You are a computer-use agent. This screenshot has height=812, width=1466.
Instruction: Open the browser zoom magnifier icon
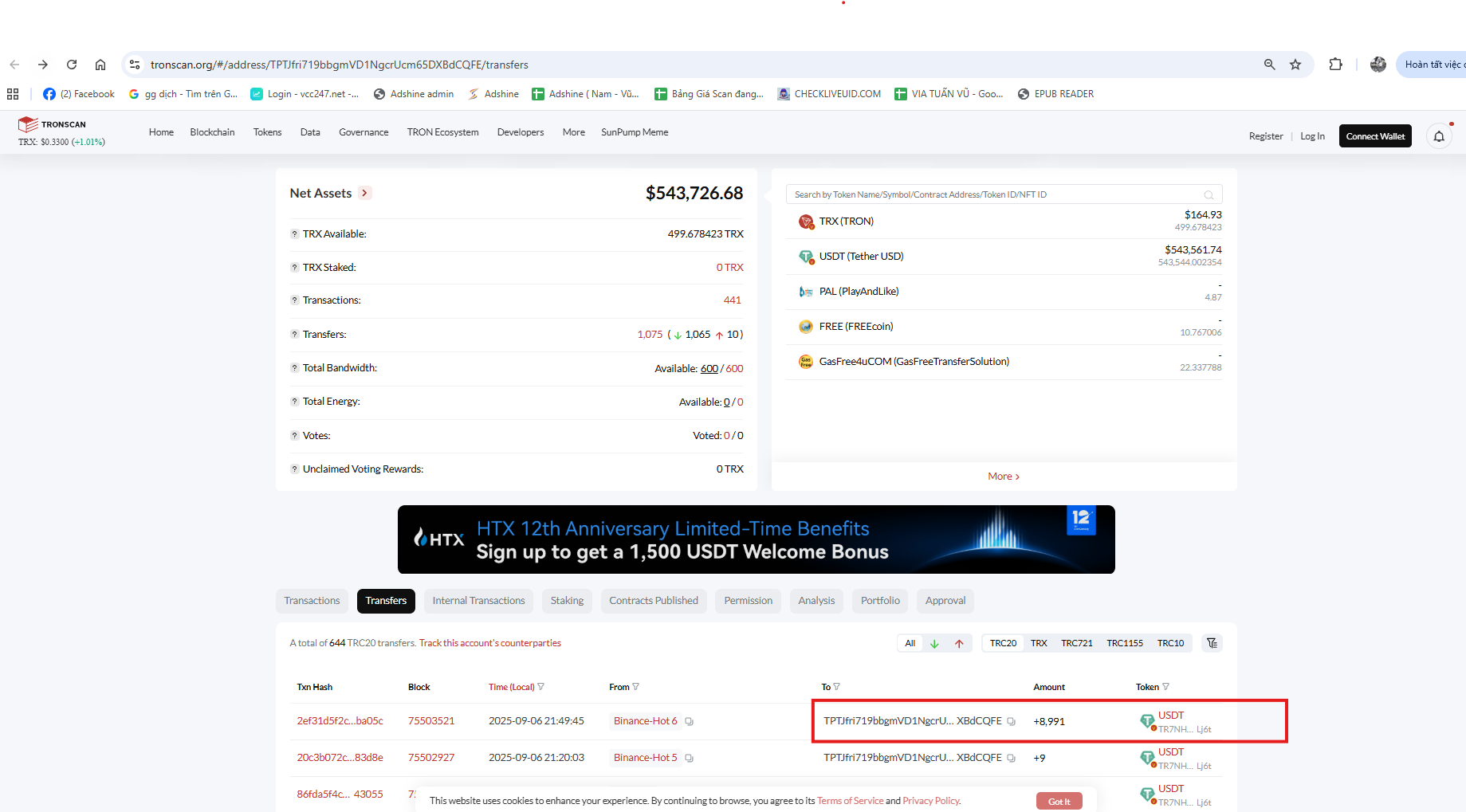(1270, 65)
